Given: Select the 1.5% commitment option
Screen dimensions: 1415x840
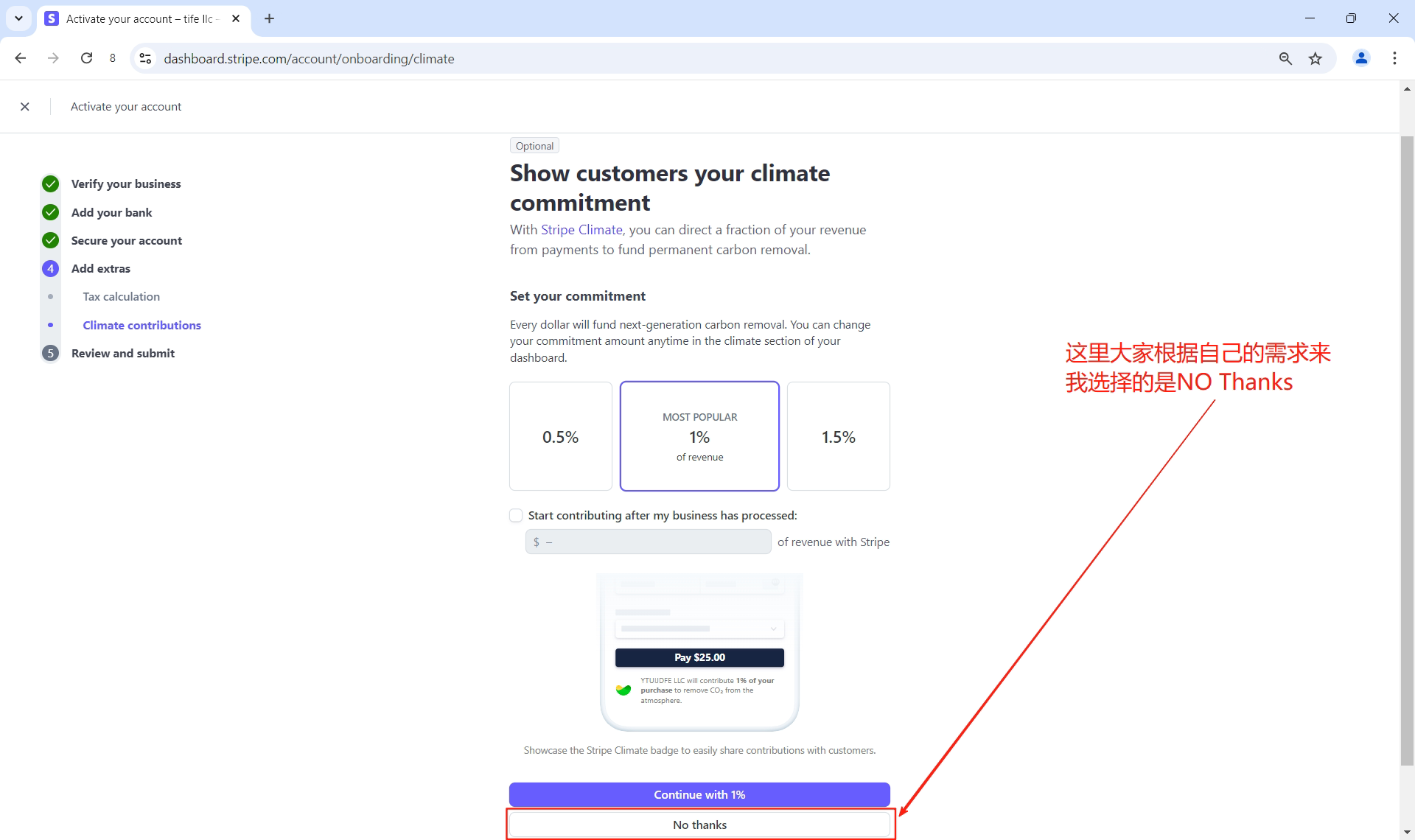Looking at the screenshot, I should [838, 436].
